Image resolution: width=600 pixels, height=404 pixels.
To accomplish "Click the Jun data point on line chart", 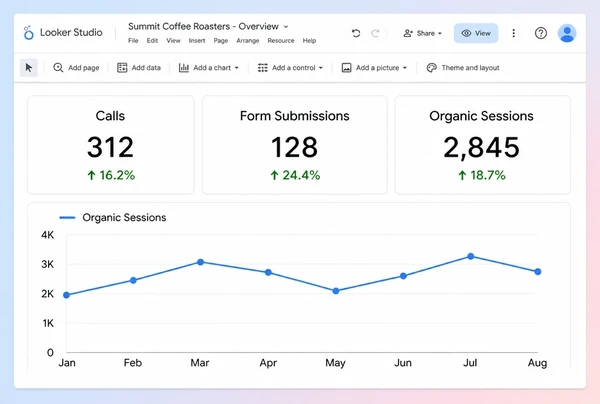I will pyautogui.click(x=403, y=276).
